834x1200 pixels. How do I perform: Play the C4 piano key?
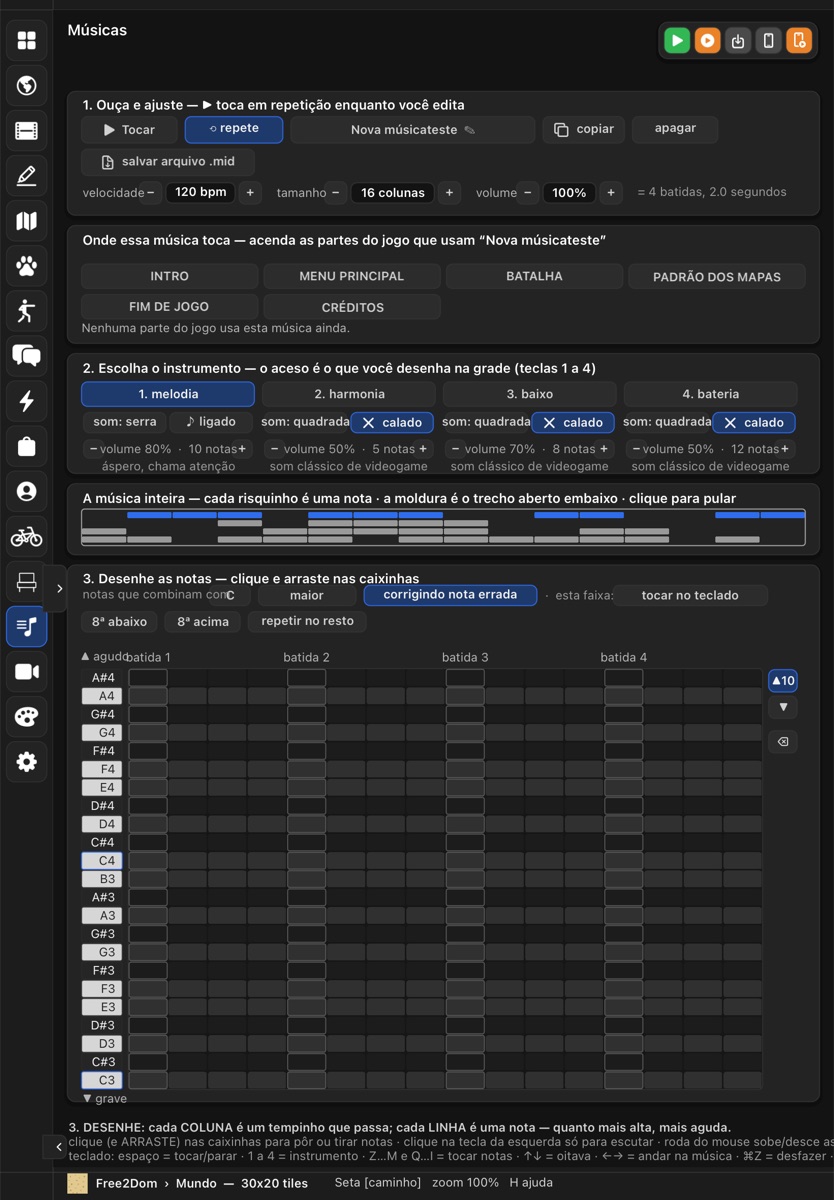click(101, 860)
